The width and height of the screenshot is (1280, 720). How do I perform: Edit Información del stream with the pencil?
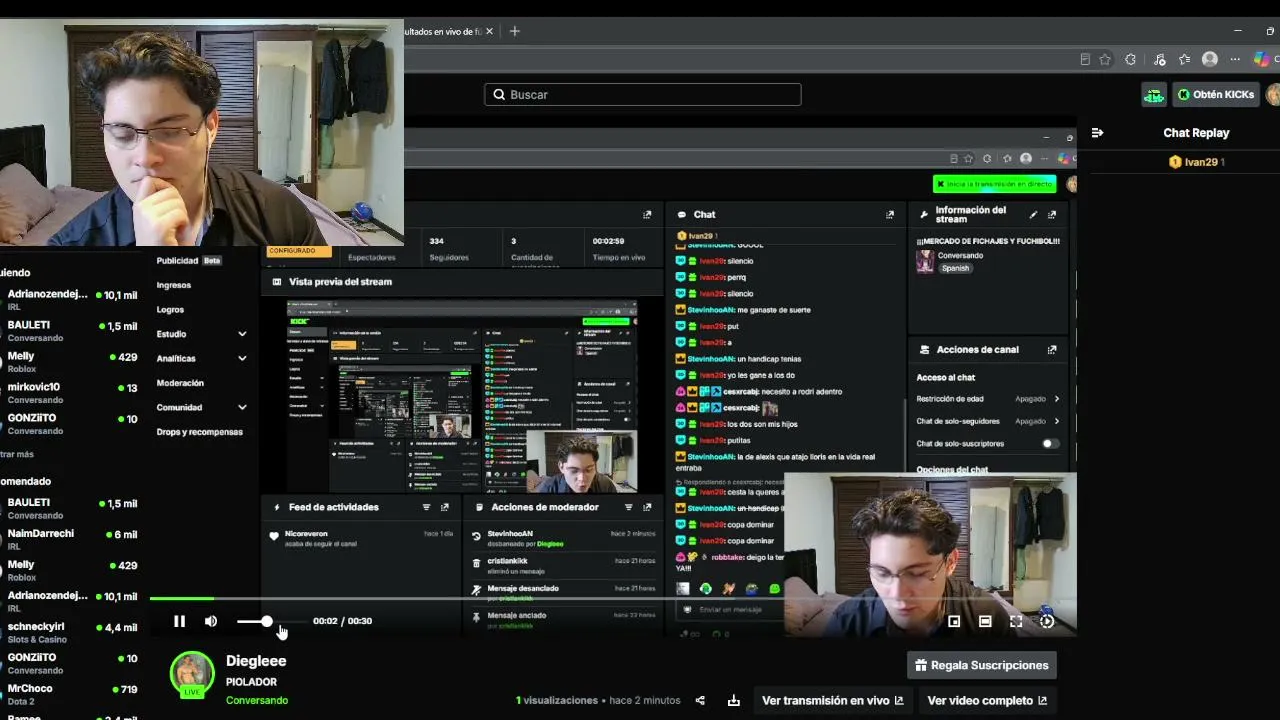[1033, 215]
